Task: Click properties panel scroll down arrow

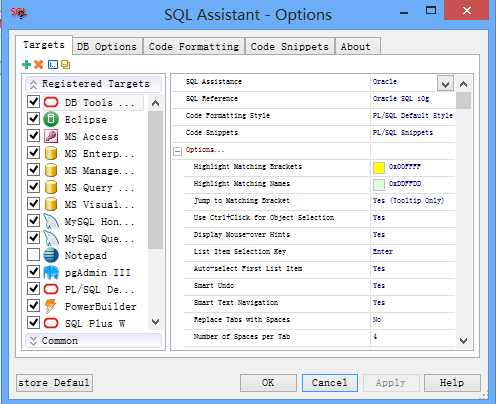Action: (463, 341)
